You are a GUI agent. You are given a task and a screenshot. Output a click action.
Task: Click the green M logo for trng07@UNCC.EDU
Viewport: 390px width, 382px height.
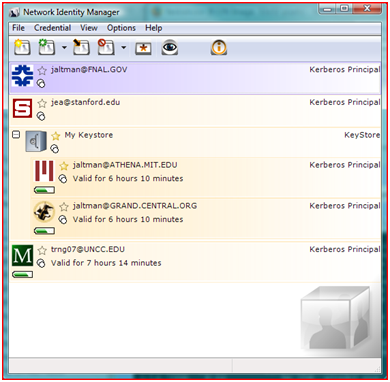point(22,255)
